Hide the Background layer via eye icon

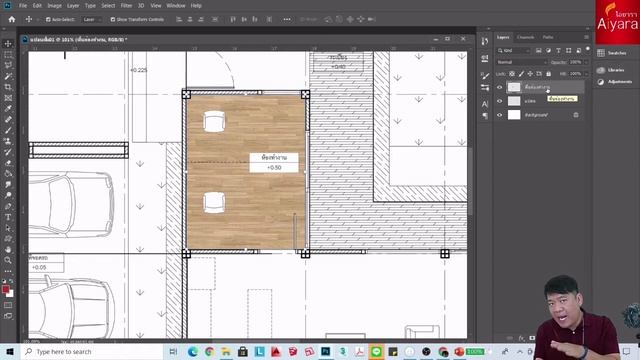[499, 115]
